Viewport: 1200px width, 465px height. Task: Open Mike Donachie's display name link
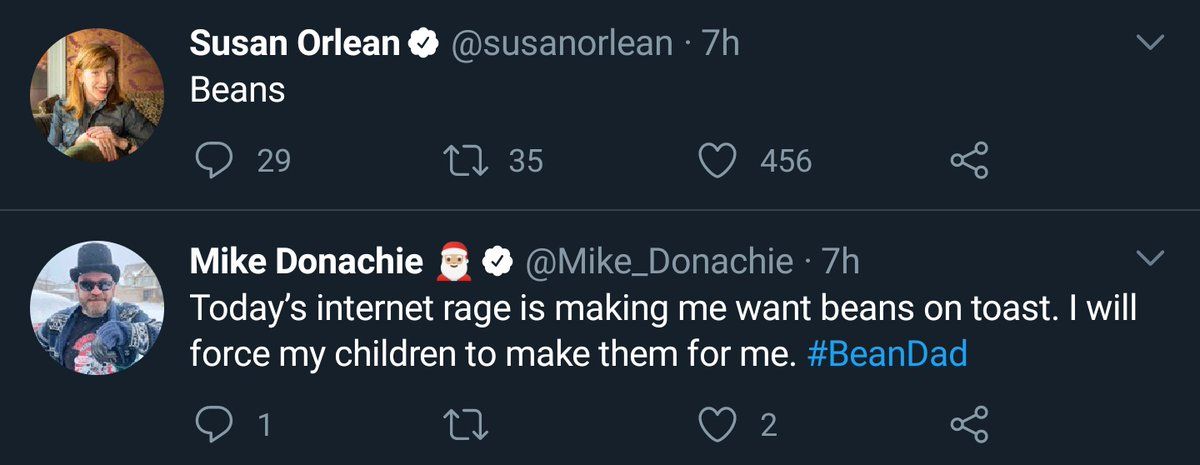coord(305,262)
